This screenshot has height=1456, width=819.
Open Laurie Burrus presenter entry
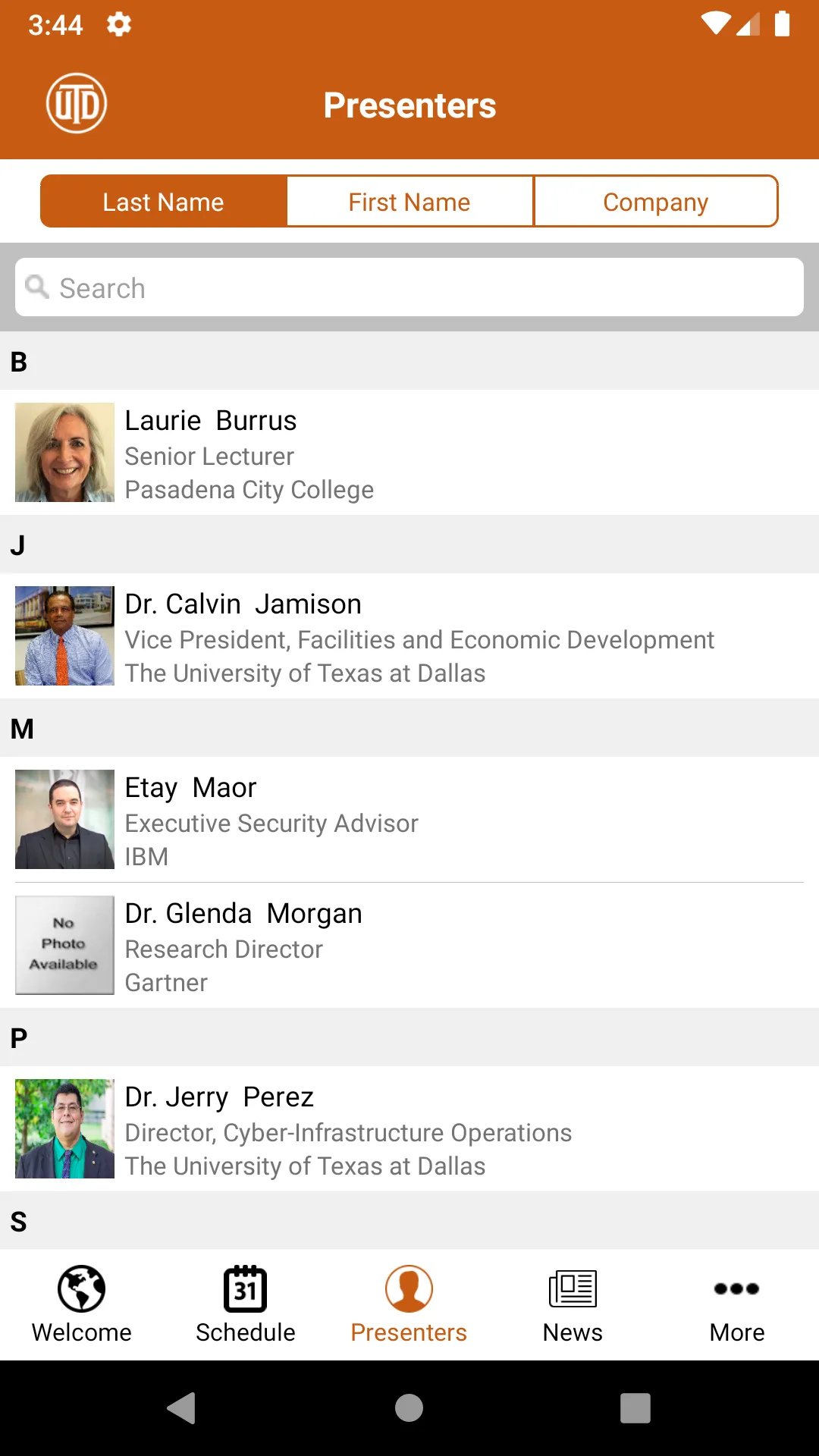coord(409,453)
